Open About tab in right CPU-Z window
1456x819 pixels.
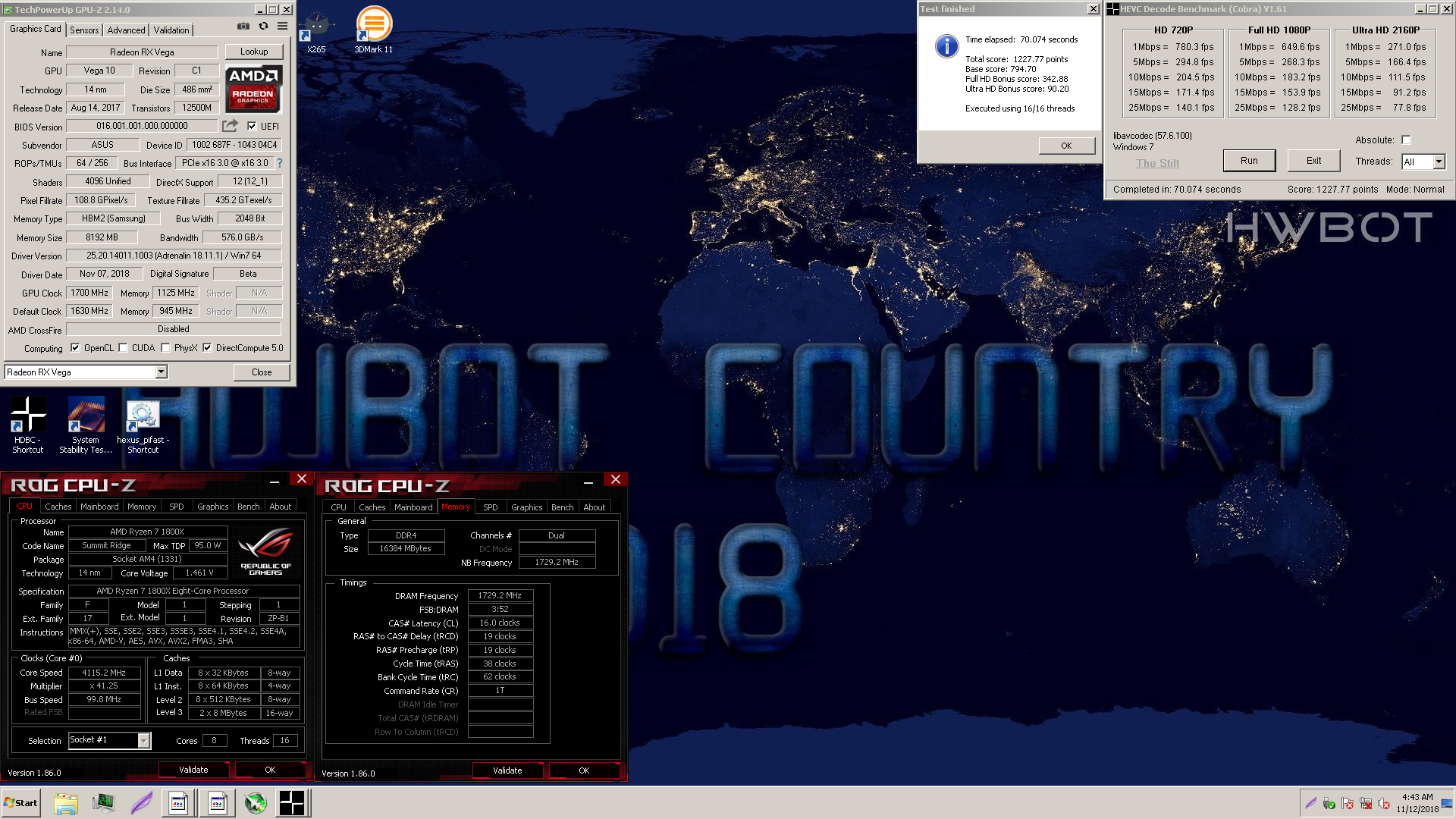pos(594,507)
